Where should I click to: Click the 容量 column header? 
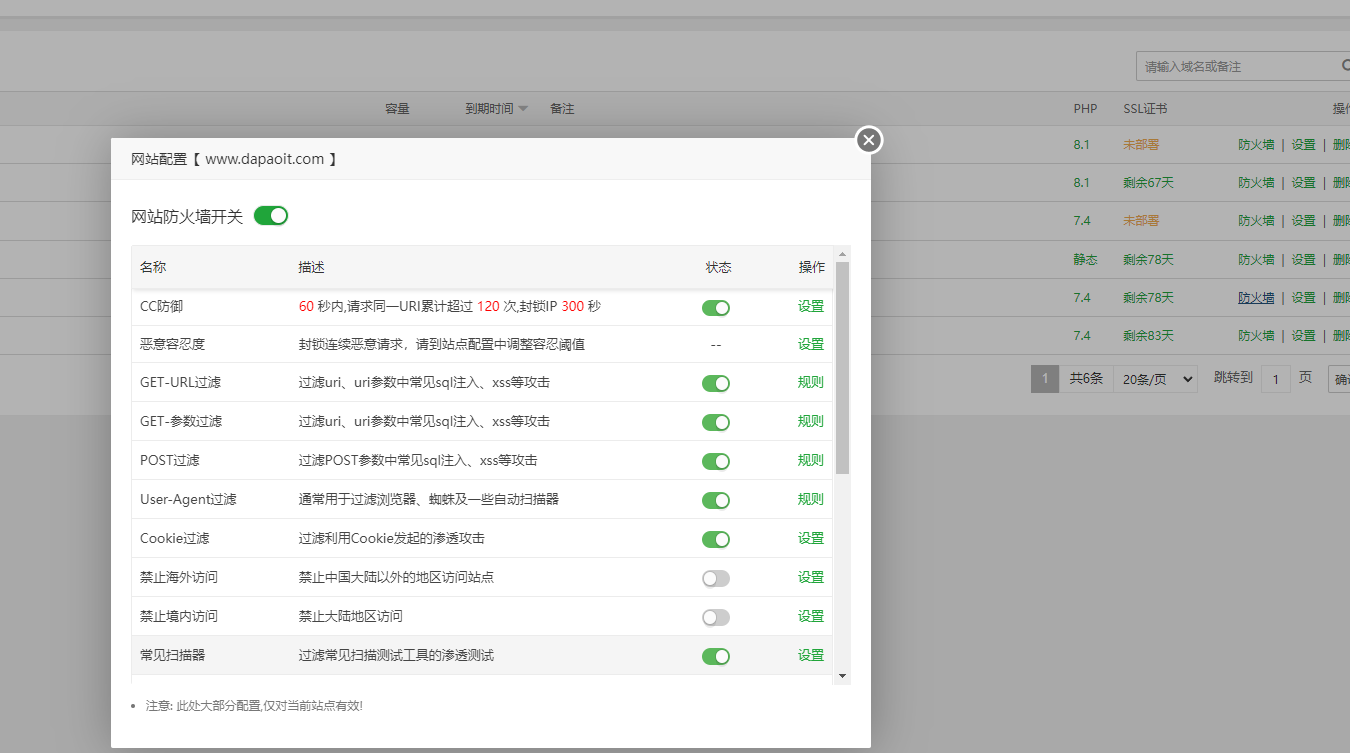click(x=397, y=109)
